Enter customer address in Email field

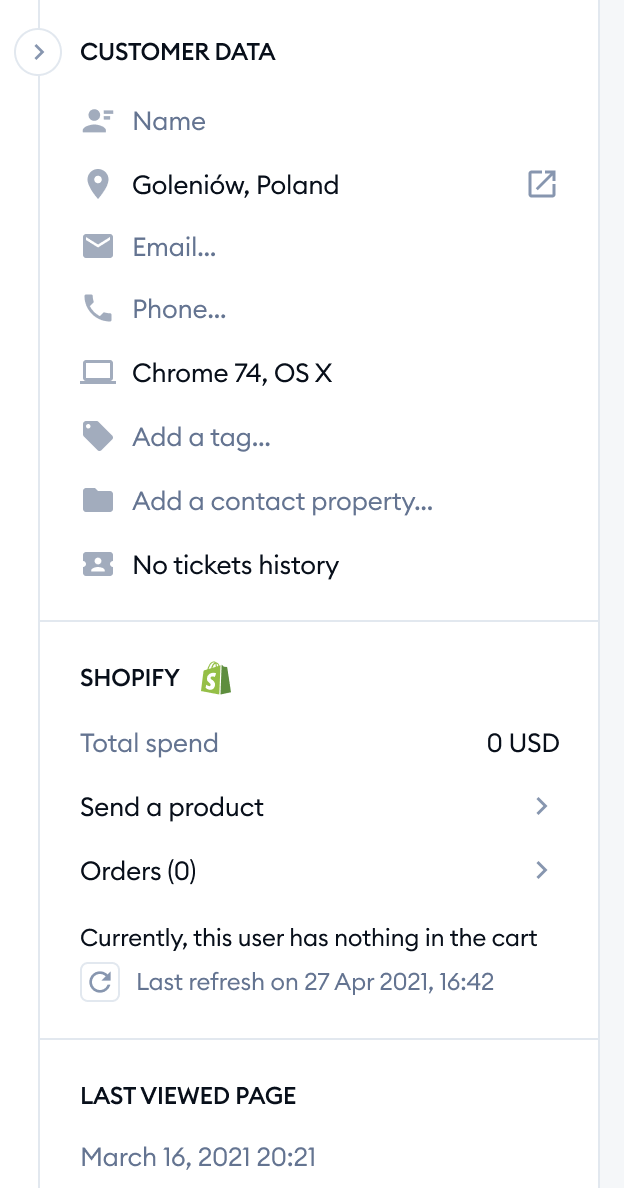coord(174,247)
